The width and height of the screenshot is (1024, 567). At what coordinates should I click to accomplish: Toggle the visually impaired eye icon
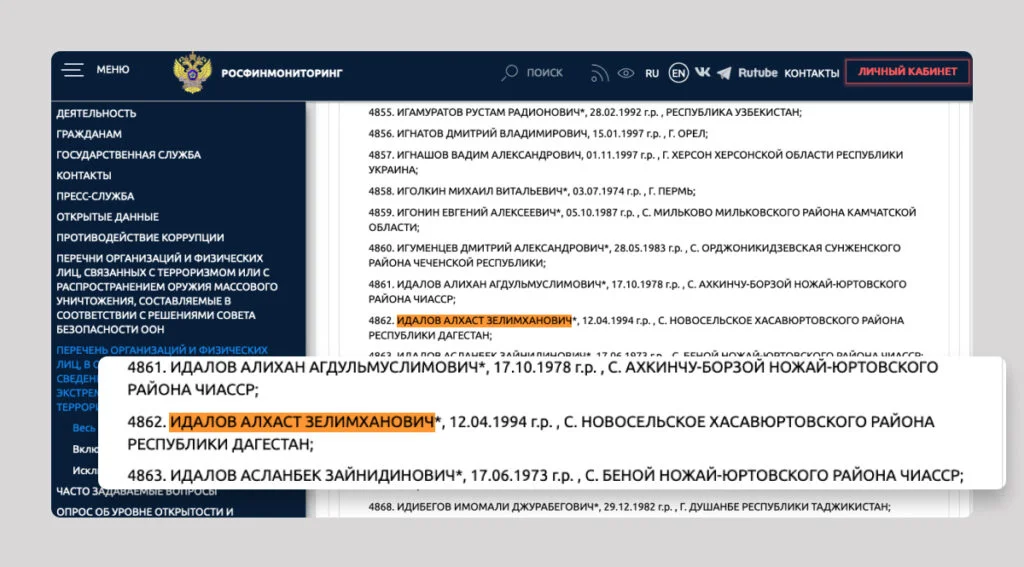point(626,73)
